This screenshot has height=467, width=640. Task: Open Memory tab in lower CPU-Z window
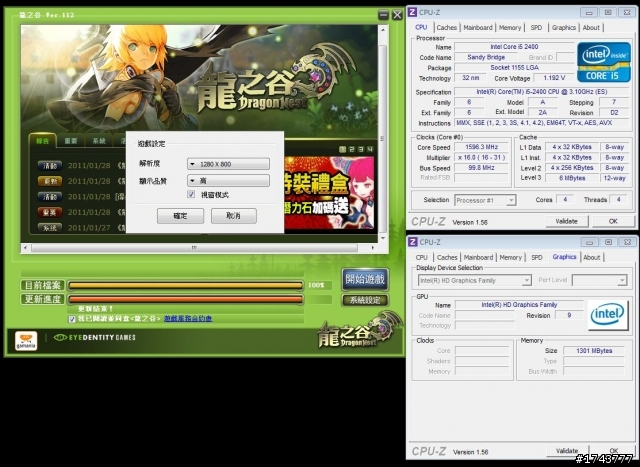[510, 258]
